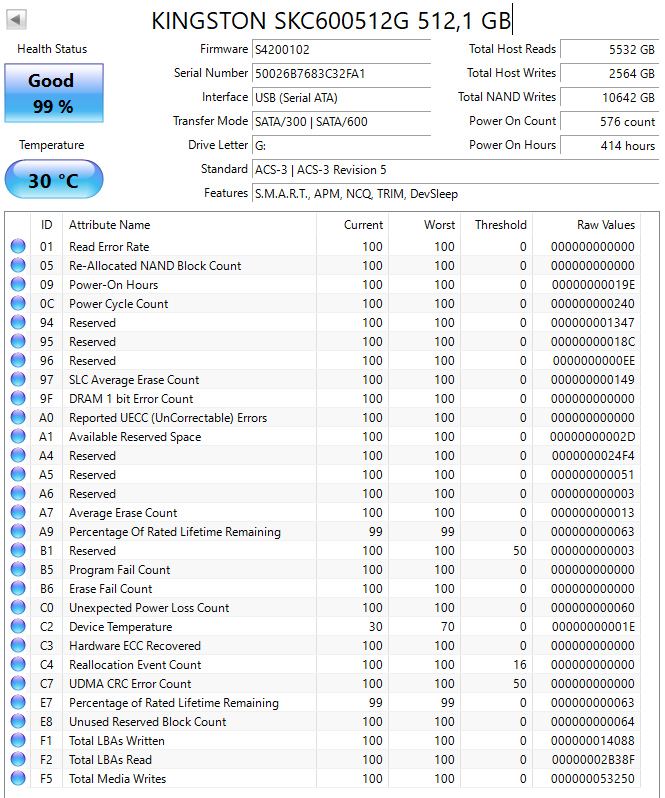Click the Total Host Reads value box
Screen dimensions: 665x798
click(609, 49)
